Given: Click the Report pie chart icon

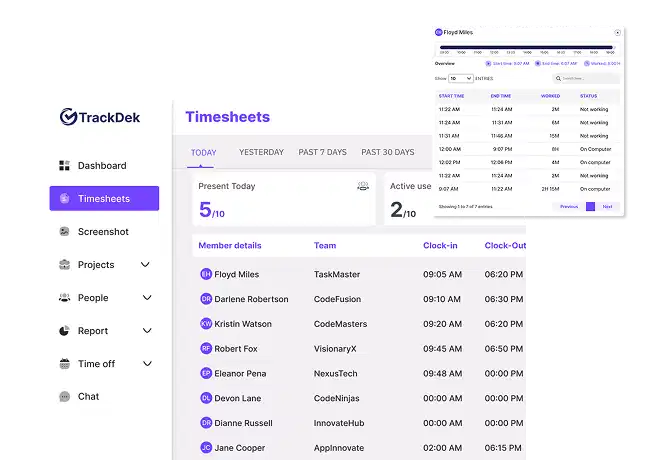Looking at the screenshot, I should [x=64, y=331].
